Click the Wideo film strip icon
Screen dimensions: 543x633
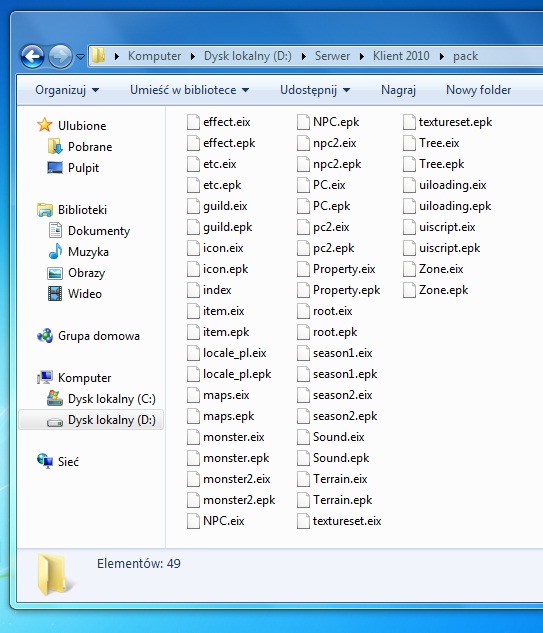coord(55,293)
